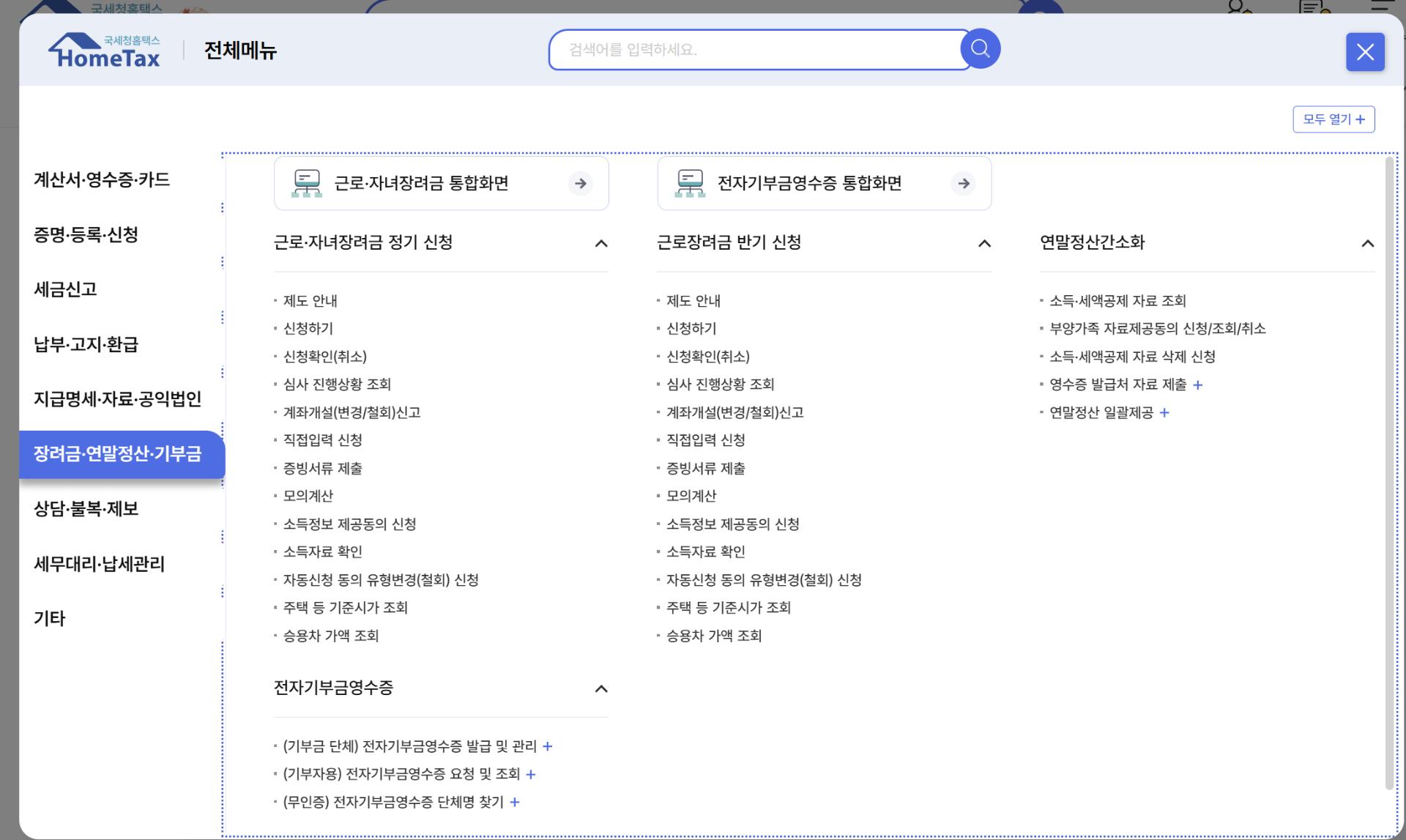
Task: Collapse 근로장려금 반기 신청 section chevron
Action: 984,243
